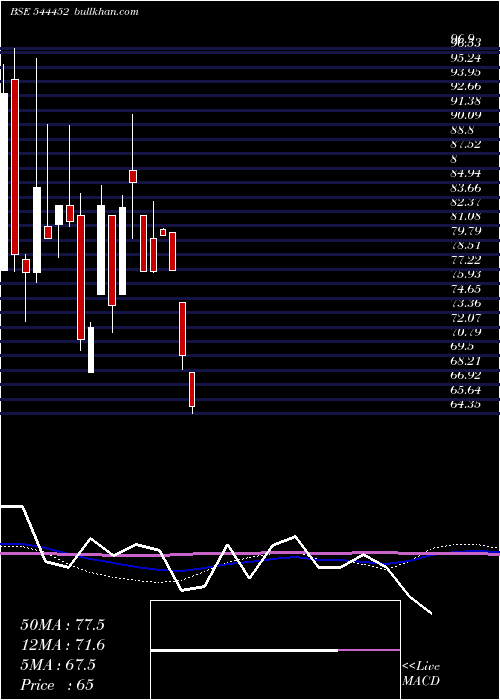
Task: Click the BSE 544452 chart title
Action: [39, 12]
